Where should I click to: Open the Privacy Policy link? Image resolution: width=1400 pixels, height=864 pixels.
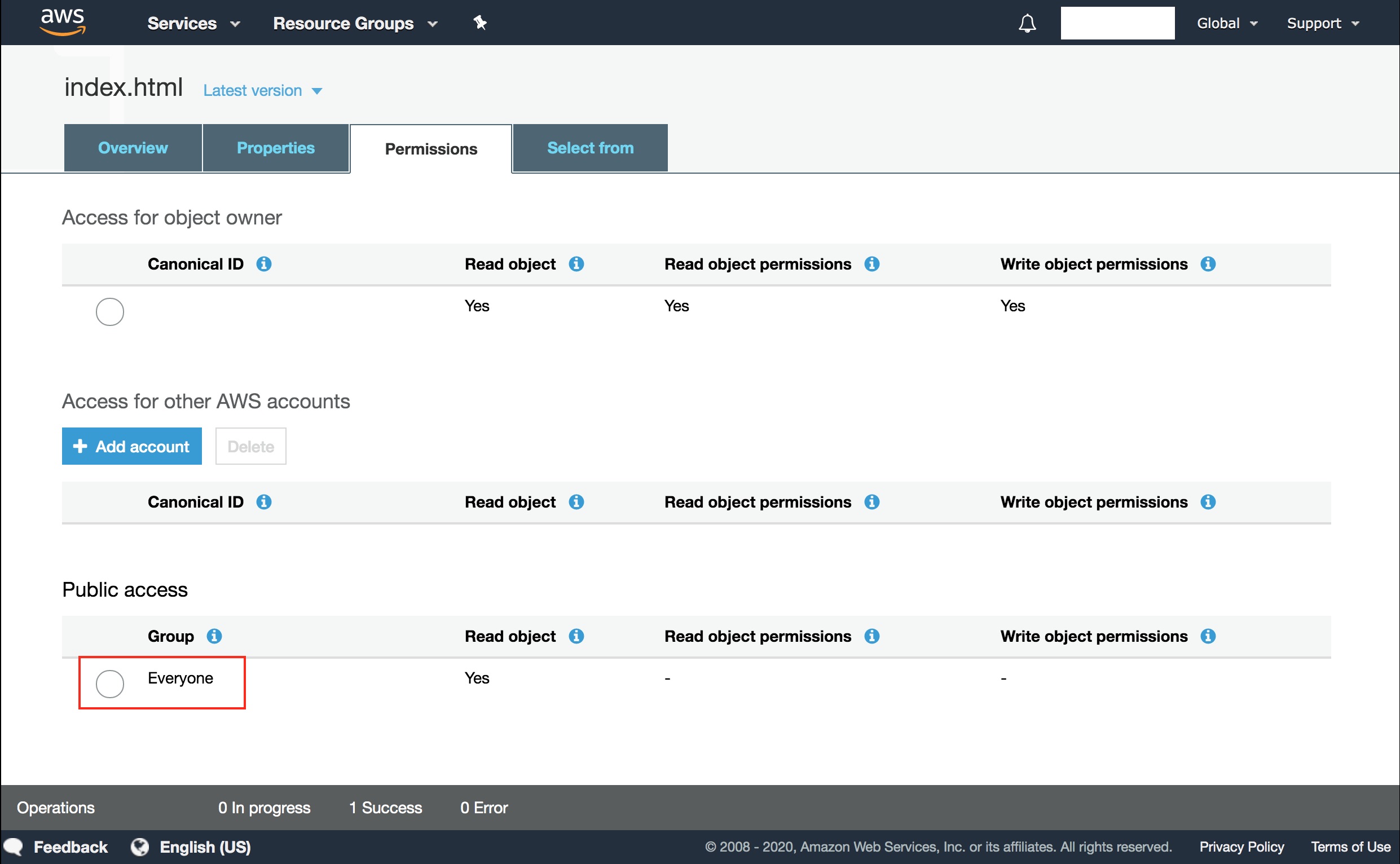(1241, 847)
